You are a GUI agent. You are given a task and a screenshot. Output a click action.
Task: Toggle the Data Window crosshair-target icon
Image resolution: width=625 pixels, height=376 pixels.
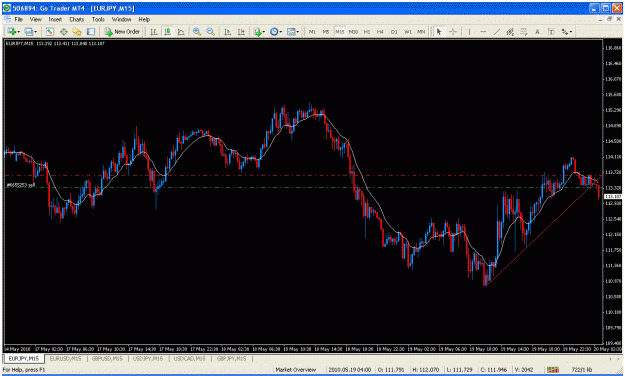click(63, 32)
